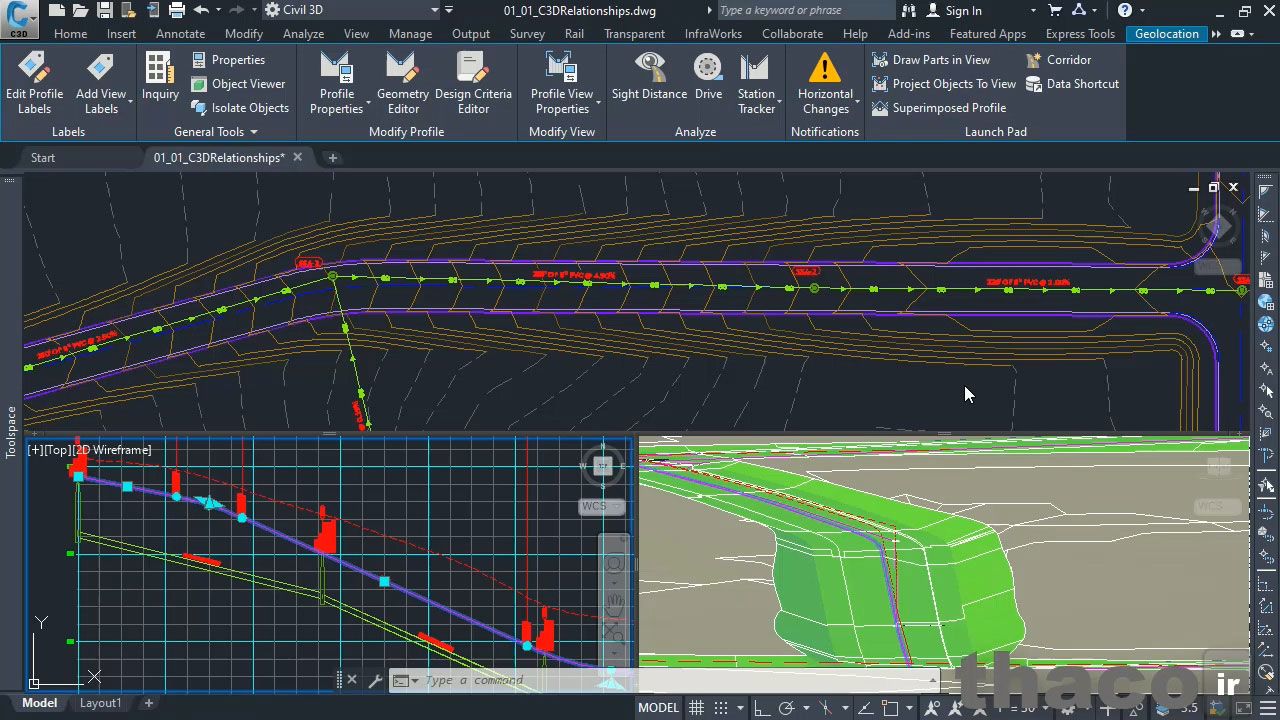Viewport: 1280px width, 720px height.
Task: Open Properties palette
Action: 228,60
